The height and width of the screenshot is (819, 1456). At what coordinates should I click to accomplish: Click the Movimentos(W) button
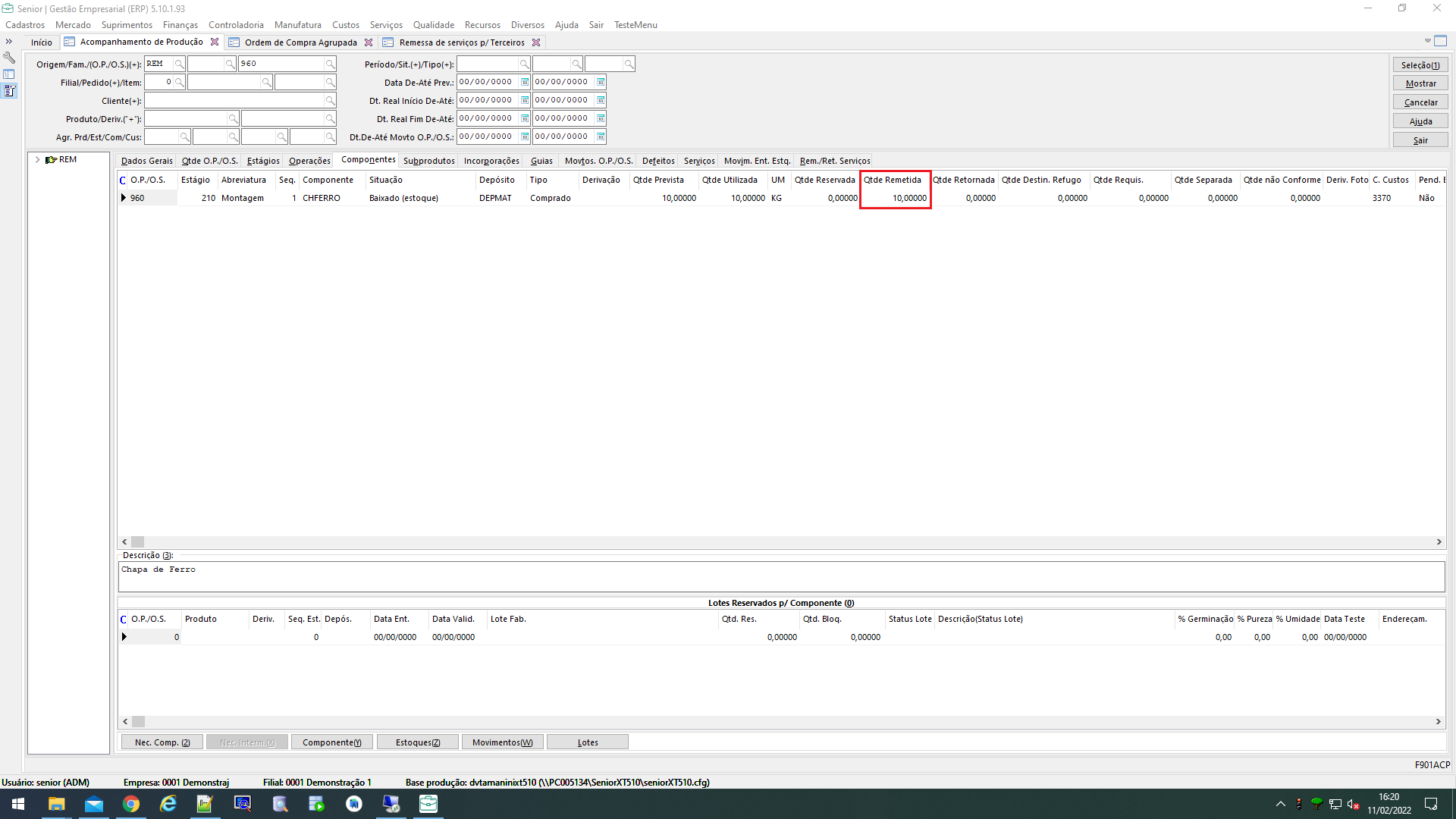[x=502, y=742]
